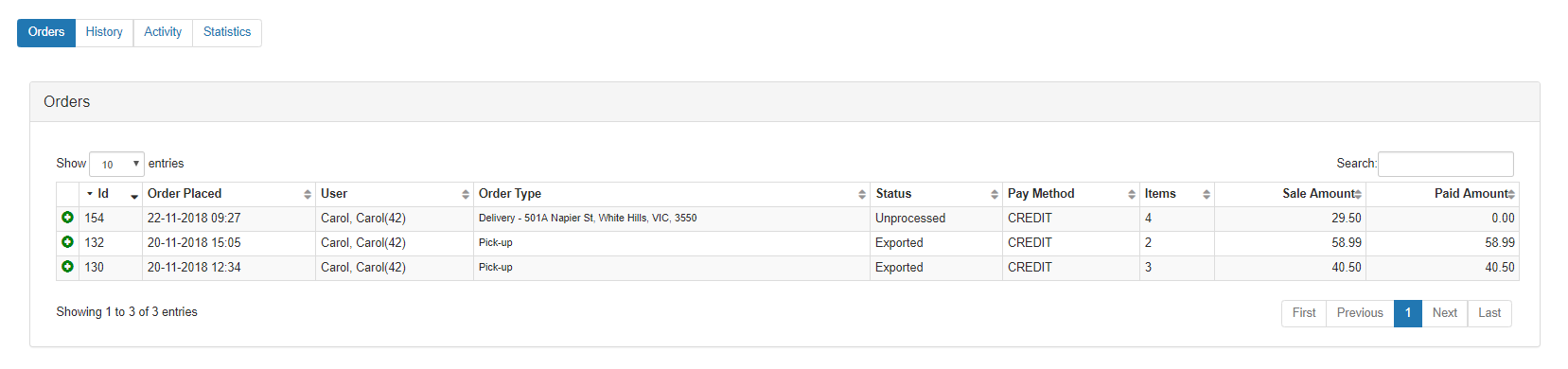Sort by Order Type column arrows
Screen dimensions: 1568x369
pos(862,194)
